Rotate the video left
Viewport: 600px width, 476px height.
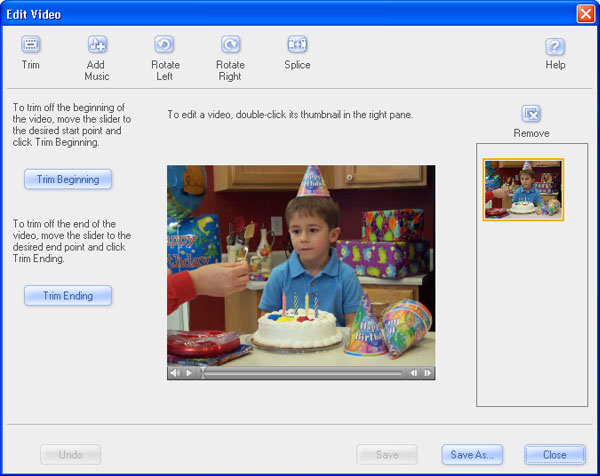pos(164,45)
